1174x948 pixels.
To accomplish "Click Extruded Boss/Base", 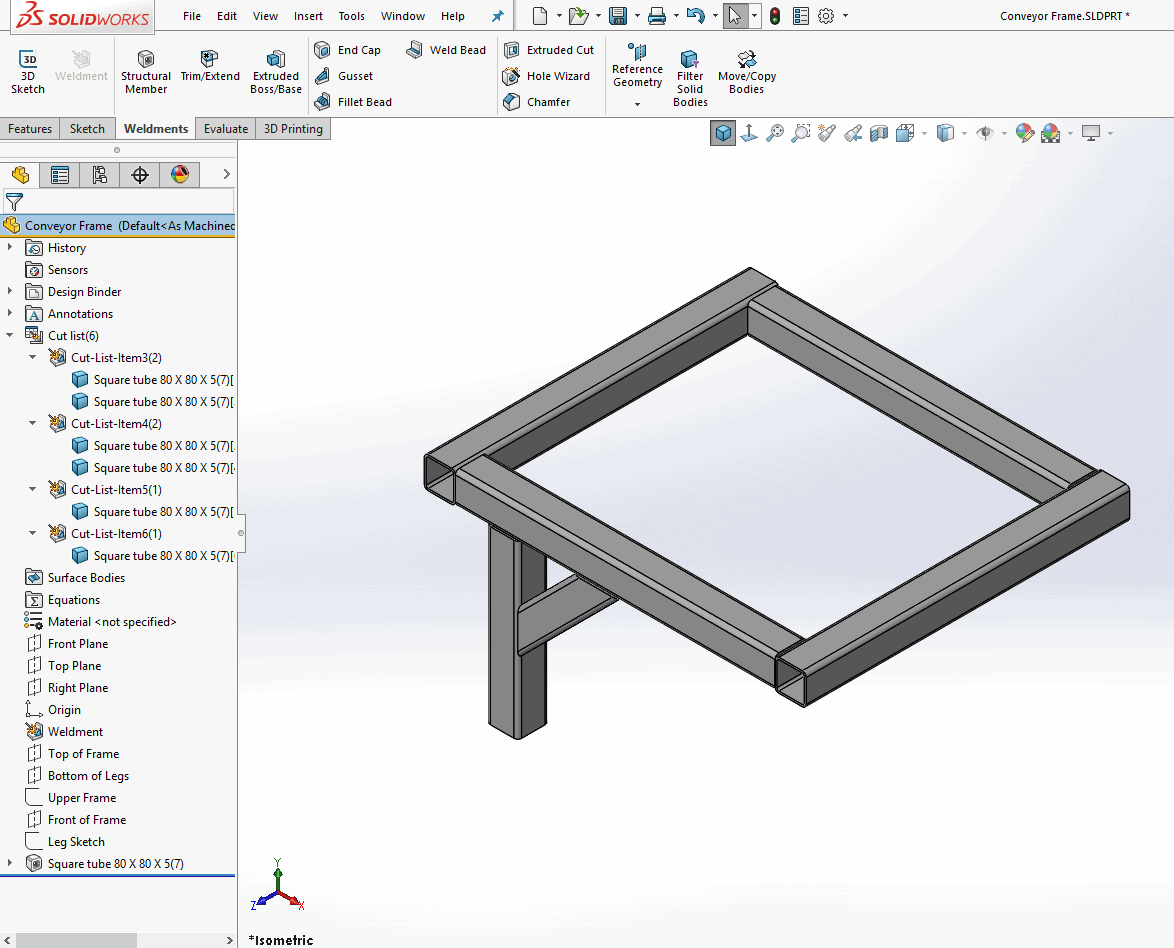I will tap(276, 71).
